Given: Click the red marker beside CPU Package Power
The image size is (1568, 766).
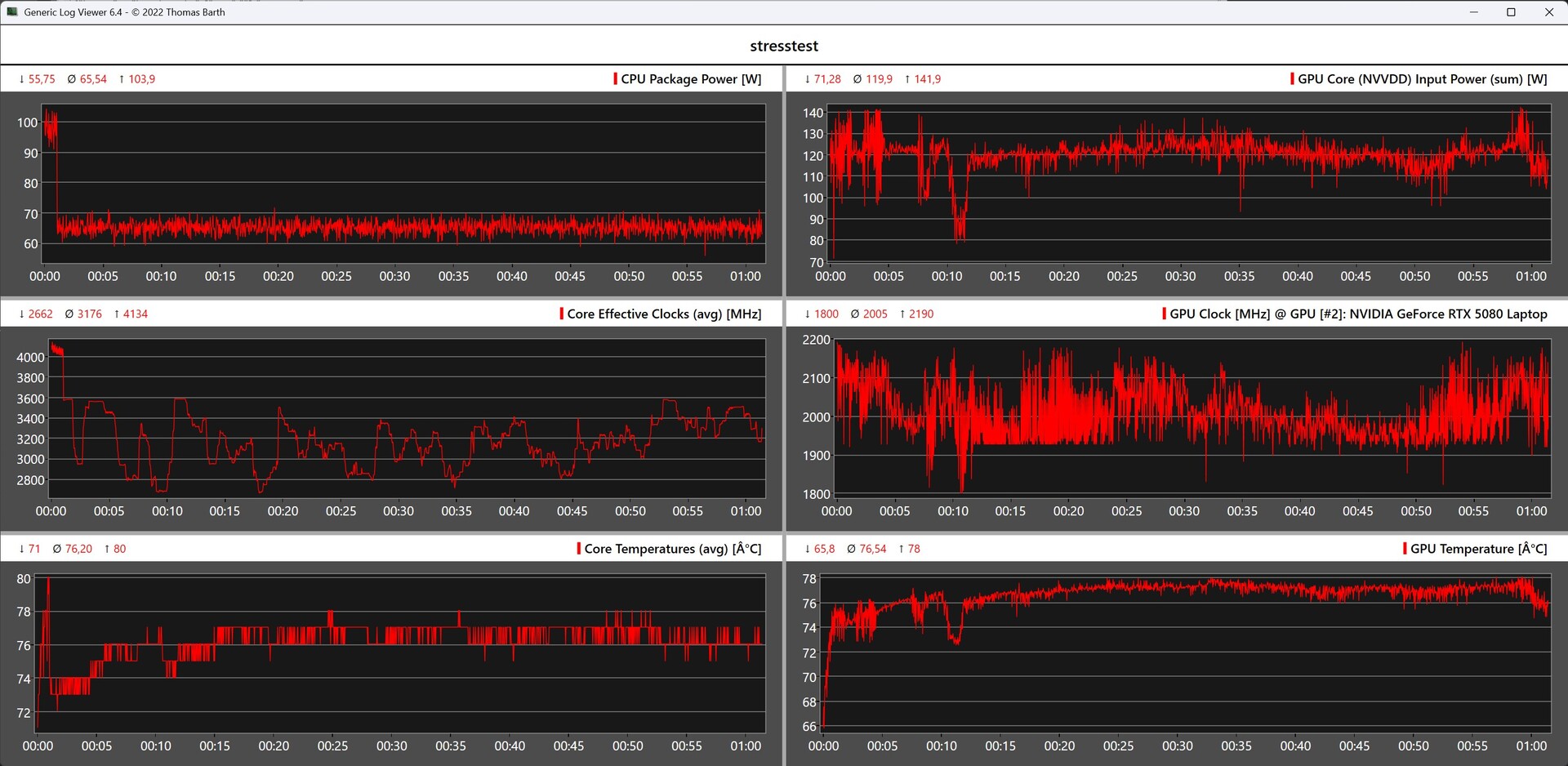Looking at the screenshot, I should (615, 79).
